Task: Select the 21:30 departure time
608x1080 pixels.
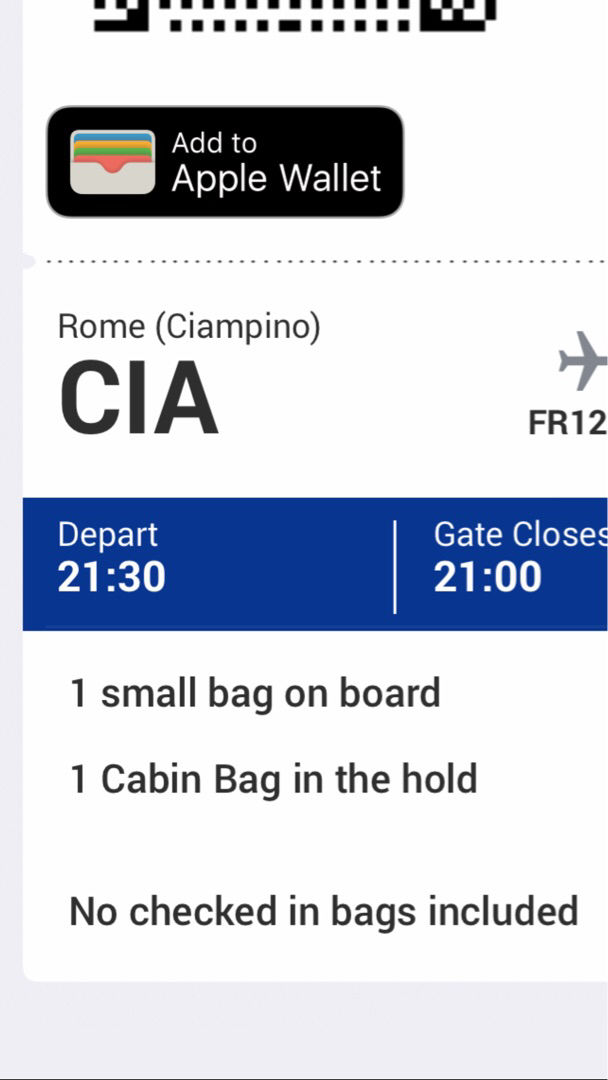Action: point(111,577)
